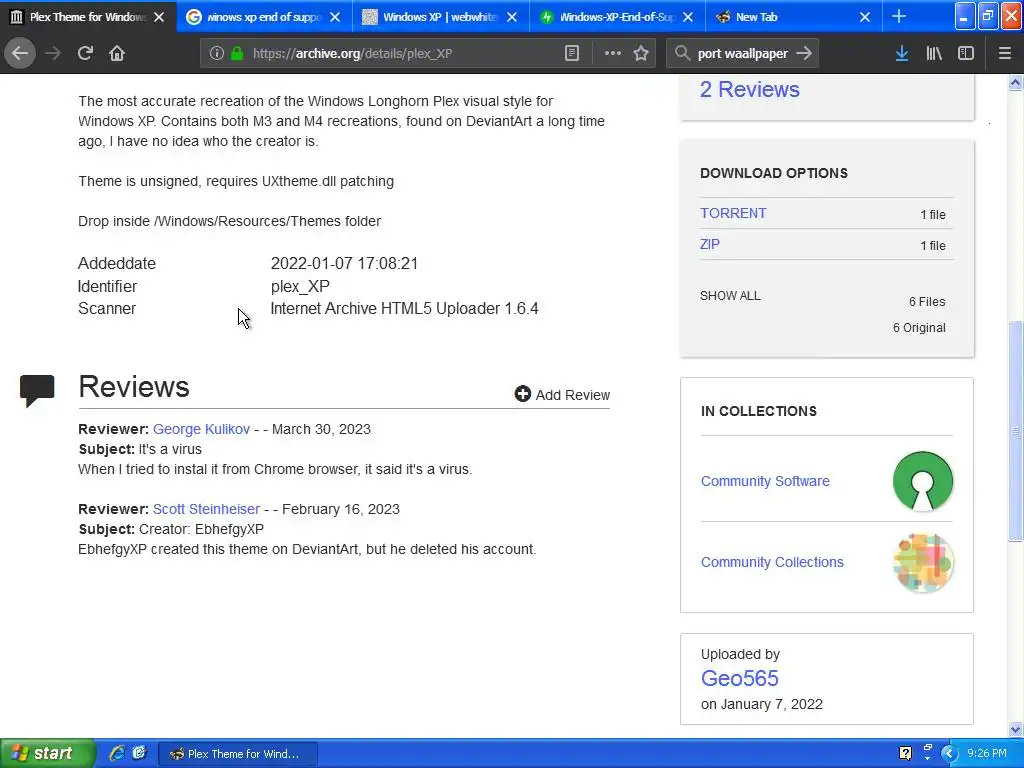Close the Windows-XP-End-of-Support tab
Image resolution: width=1024 pixels, height=768 pixels.
(x=688, y=18)
